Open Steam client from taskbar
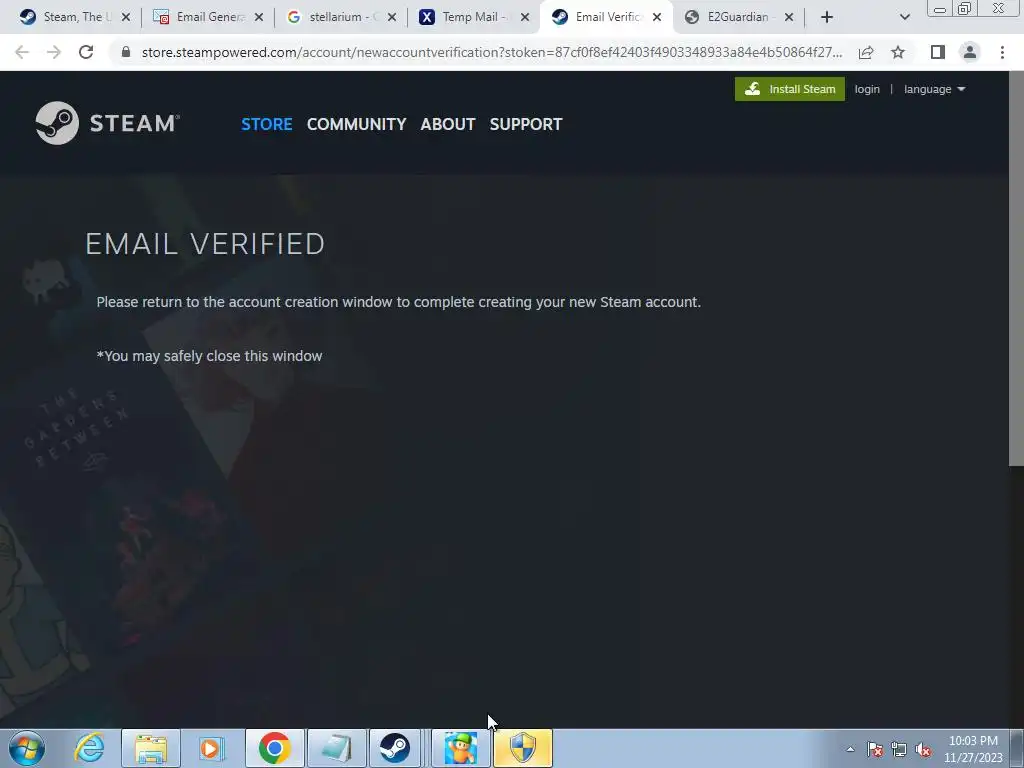The width and height of the screenshot is (1024, 768). (395, 748)
